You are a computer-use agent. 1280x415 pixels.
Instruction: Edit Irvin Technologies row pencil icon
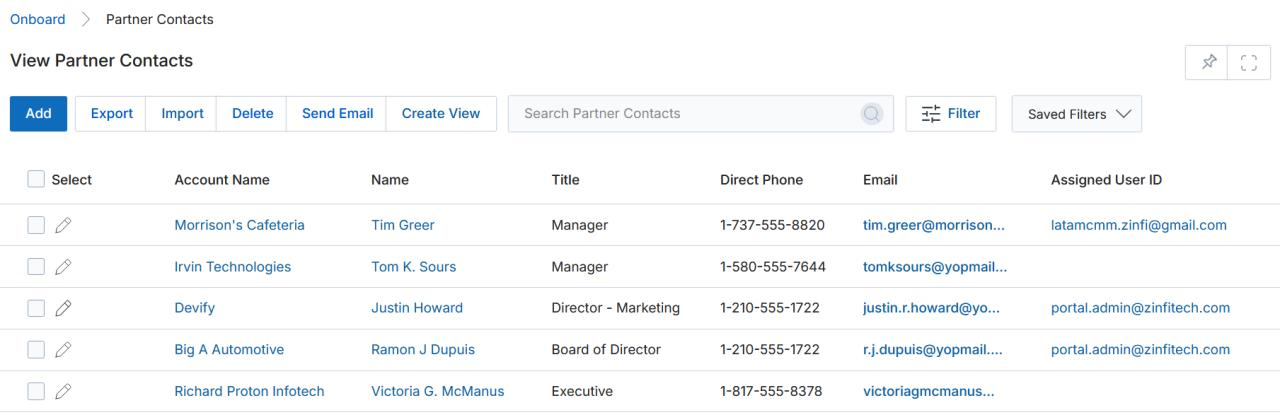tap(63, 267)
